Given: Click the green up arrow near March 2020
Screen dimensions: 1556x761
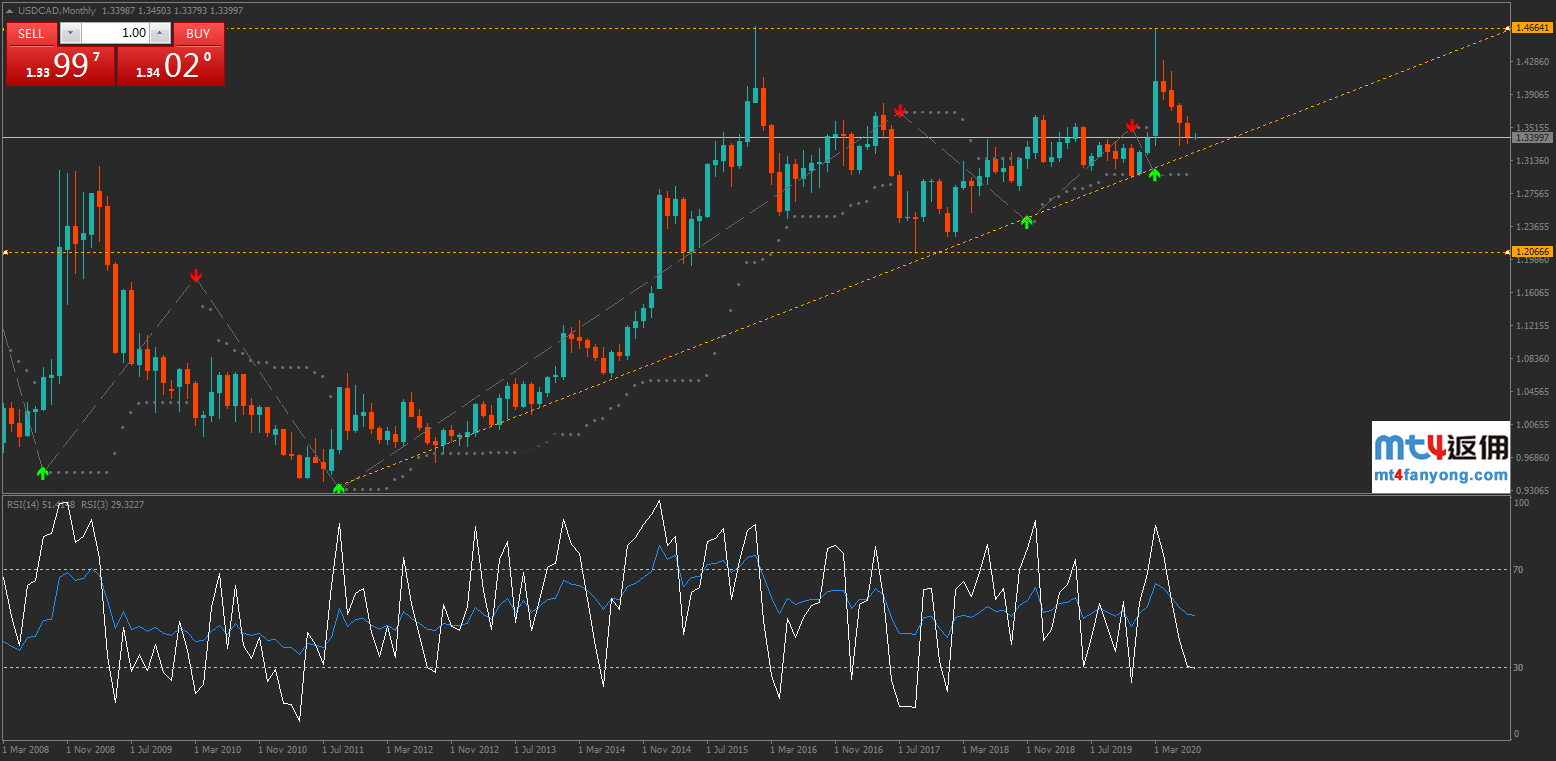Looking at the screenshot, I should (1154, 174).
